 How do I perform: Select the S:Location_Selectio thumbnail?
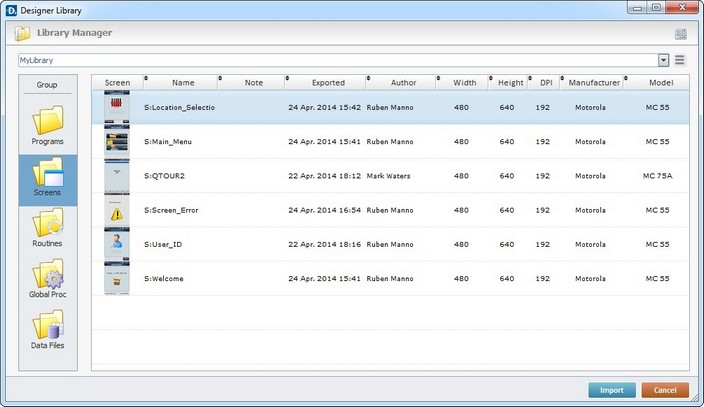[117, 107]
